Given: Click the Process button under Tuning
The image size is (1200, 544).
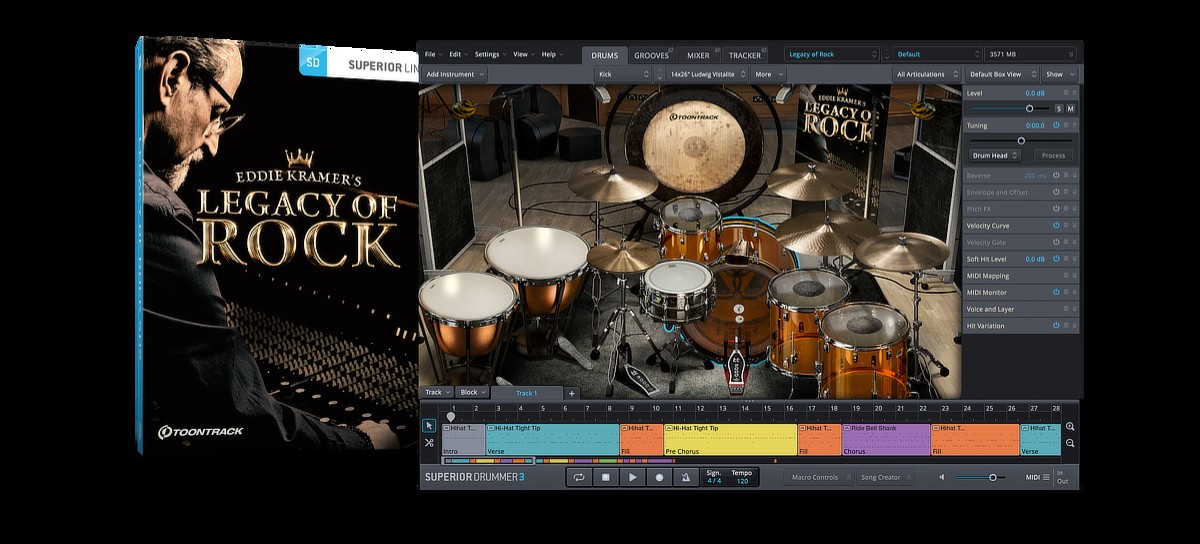Looking at the screenshot, I should (x=1053, y=155).
